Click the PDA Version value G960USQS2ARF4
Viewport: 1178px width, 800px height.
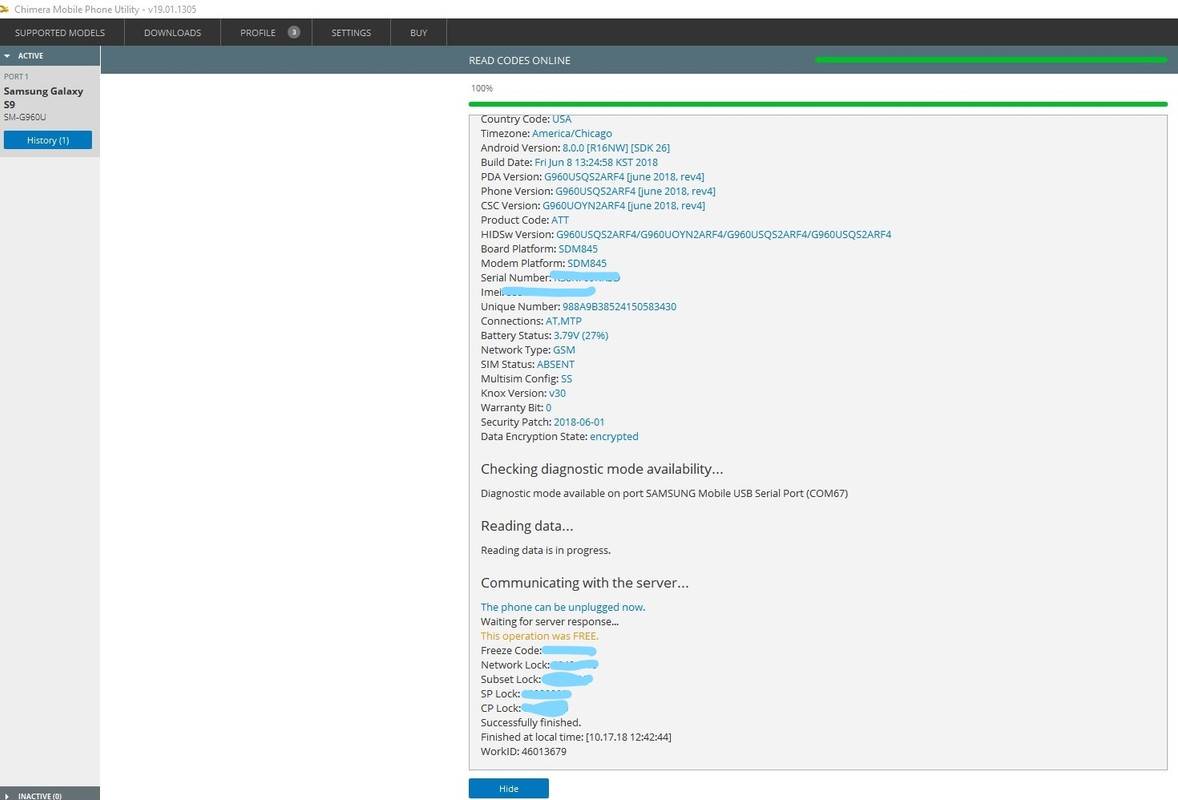624,177
